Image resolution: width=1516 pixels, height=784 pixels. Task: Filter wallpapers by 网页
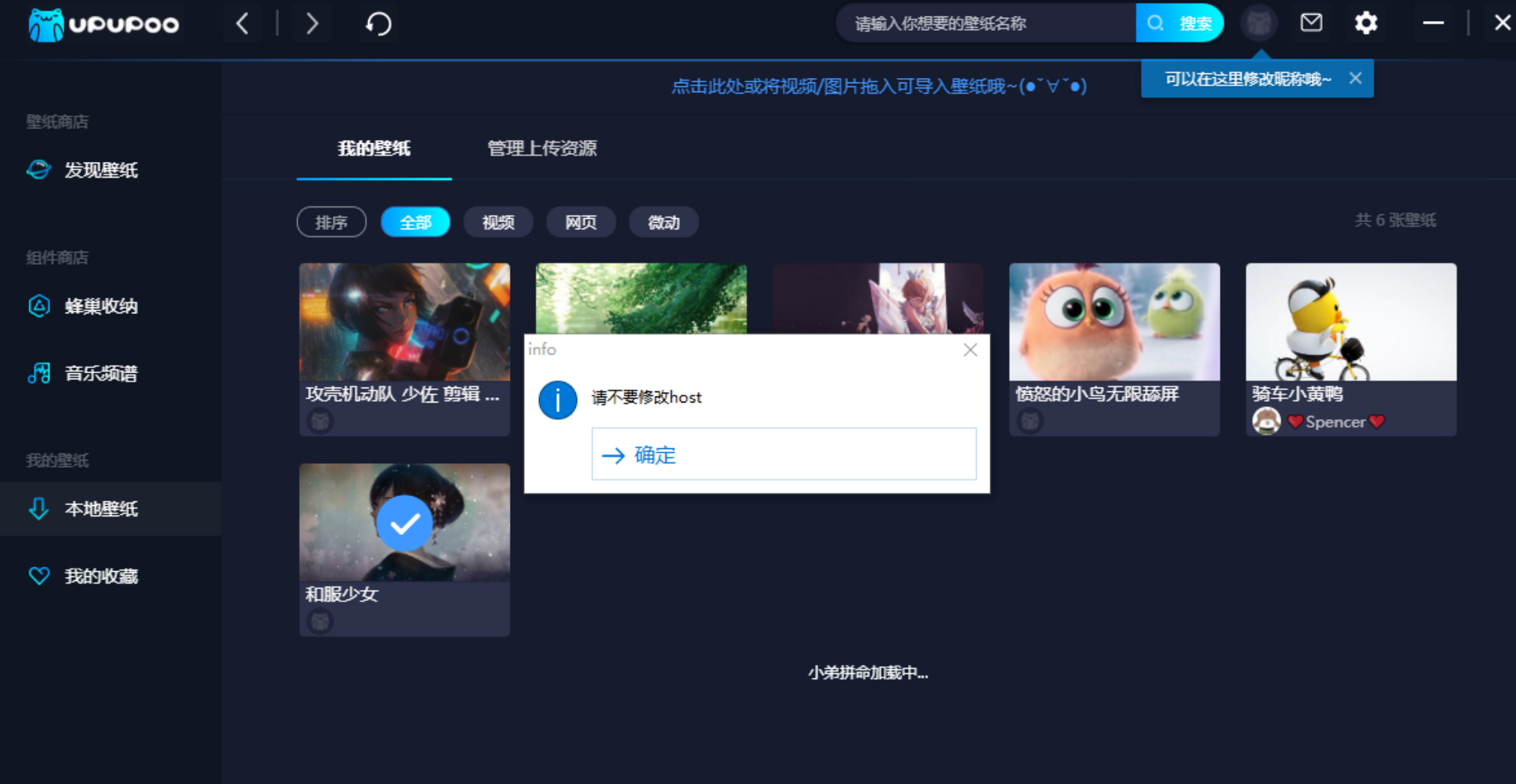click(x=580, y=223)
